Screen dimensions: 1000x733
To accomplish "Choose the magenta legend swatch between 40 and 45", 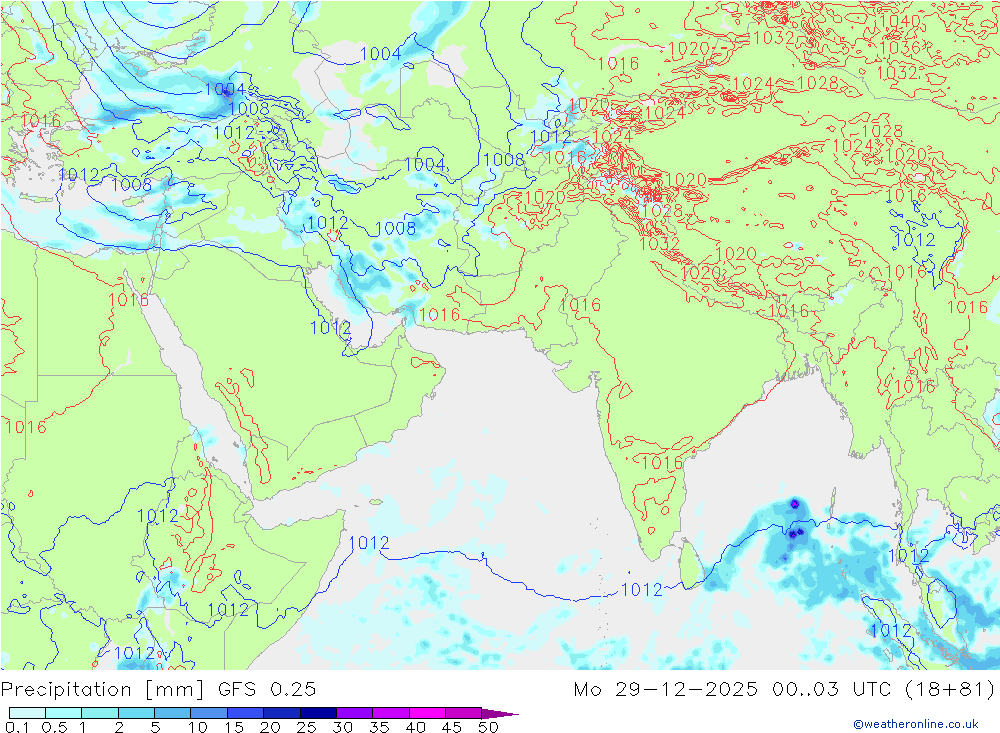I will click(427, 712).
